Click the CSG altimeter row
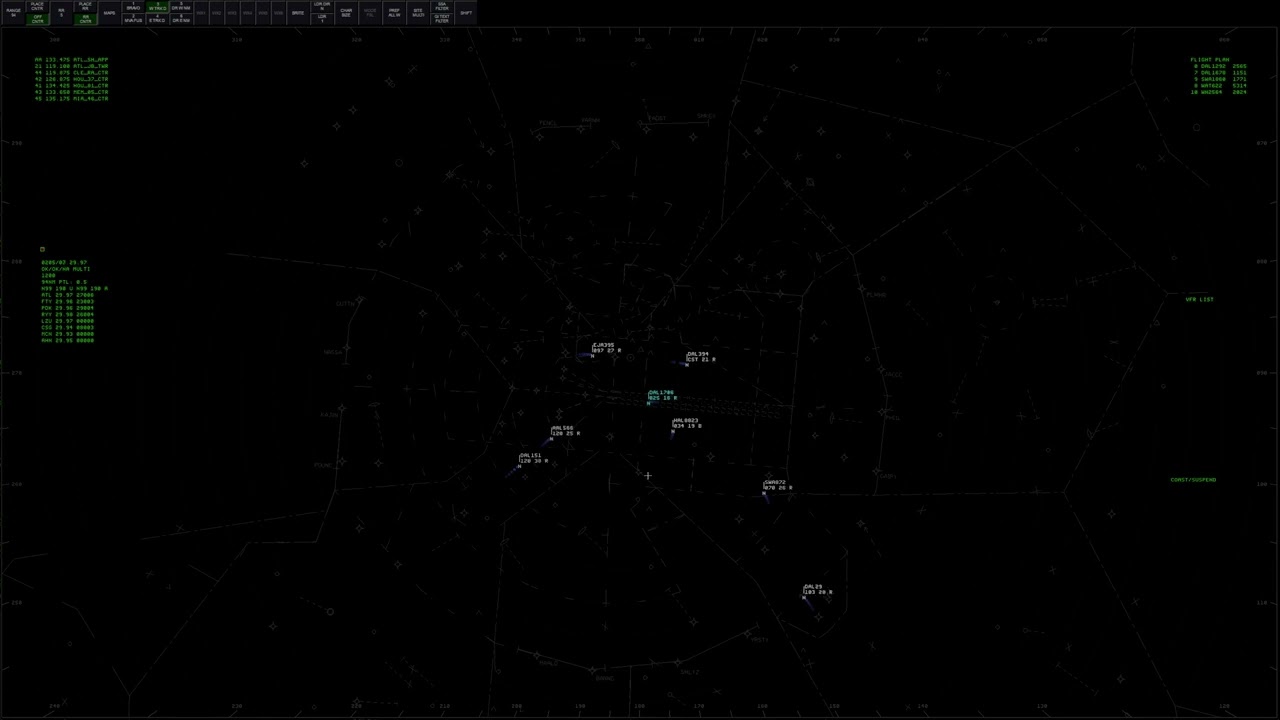This screenshot has height=720, width=1280. point(67,327)
